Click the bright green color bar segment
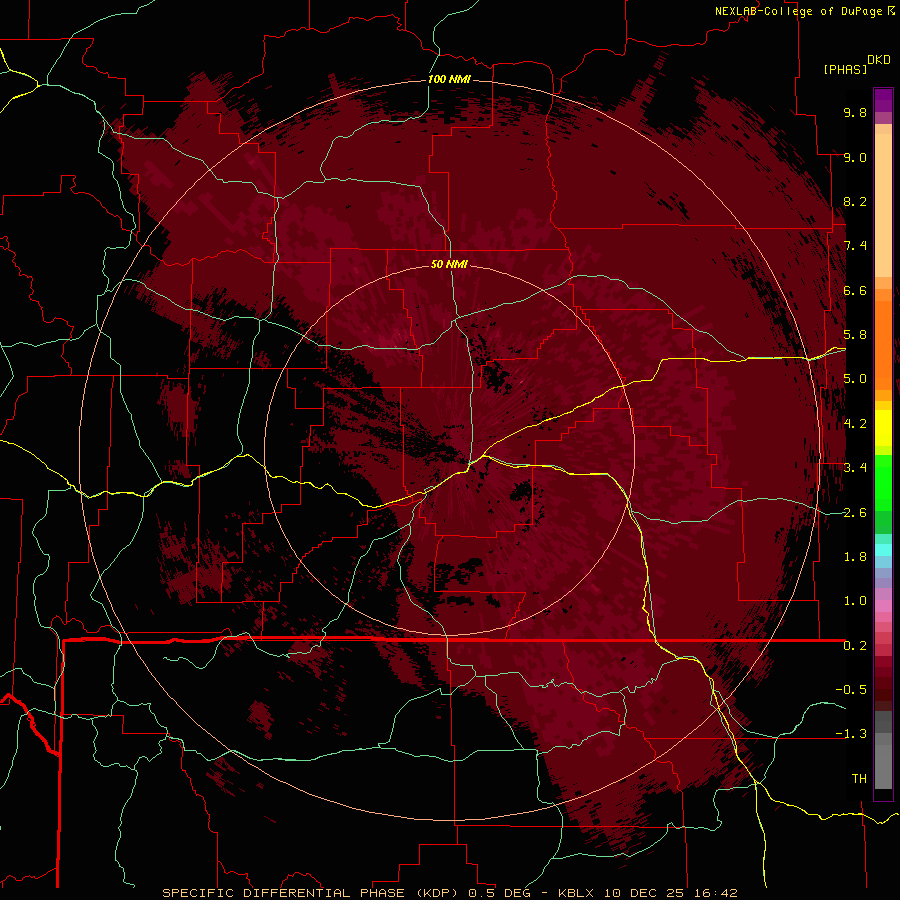 [x=883, y=482]
